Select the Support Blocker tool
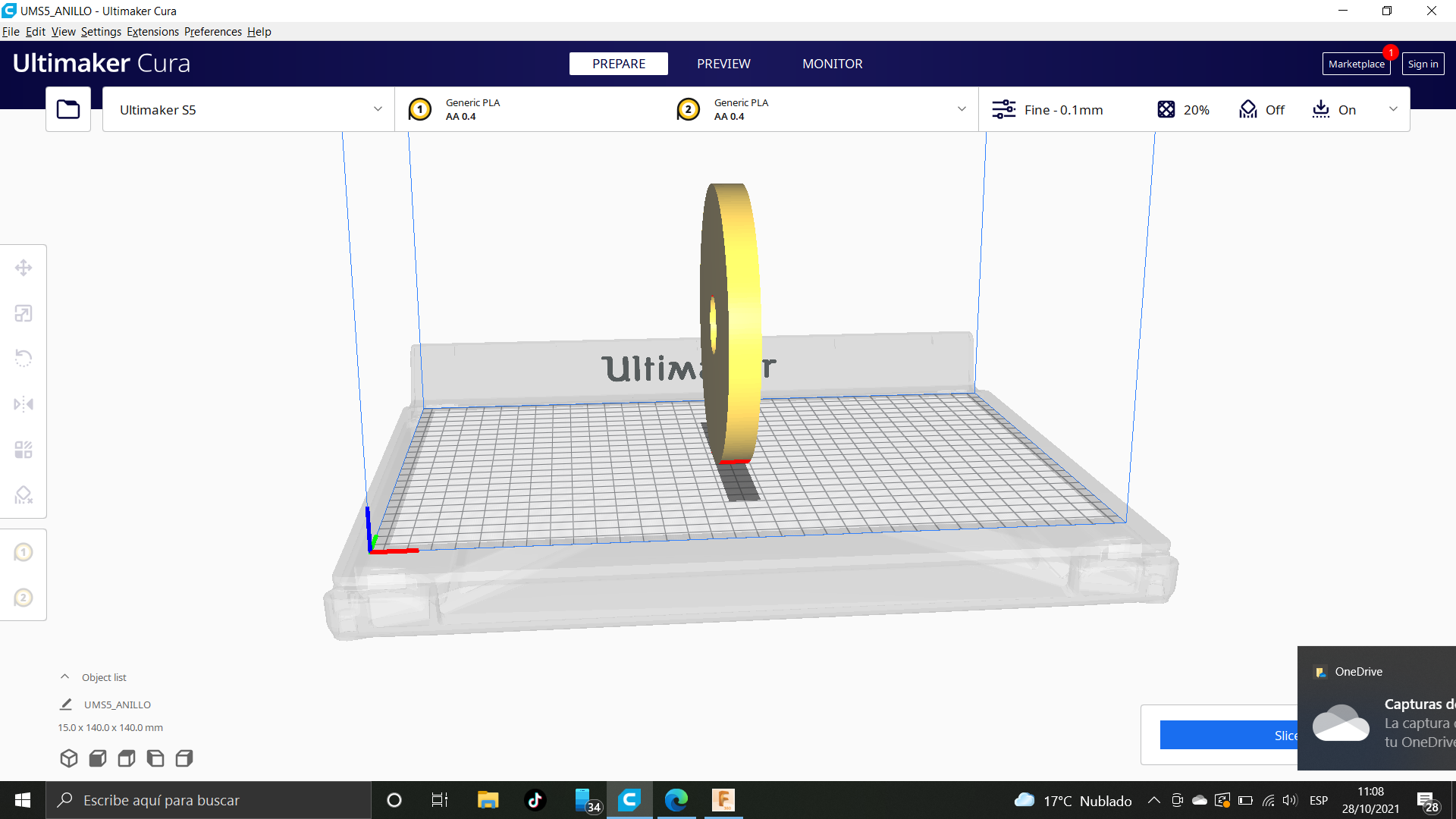Image resolution: width=1456 pixels, height=819 pixels. point(24,495)
